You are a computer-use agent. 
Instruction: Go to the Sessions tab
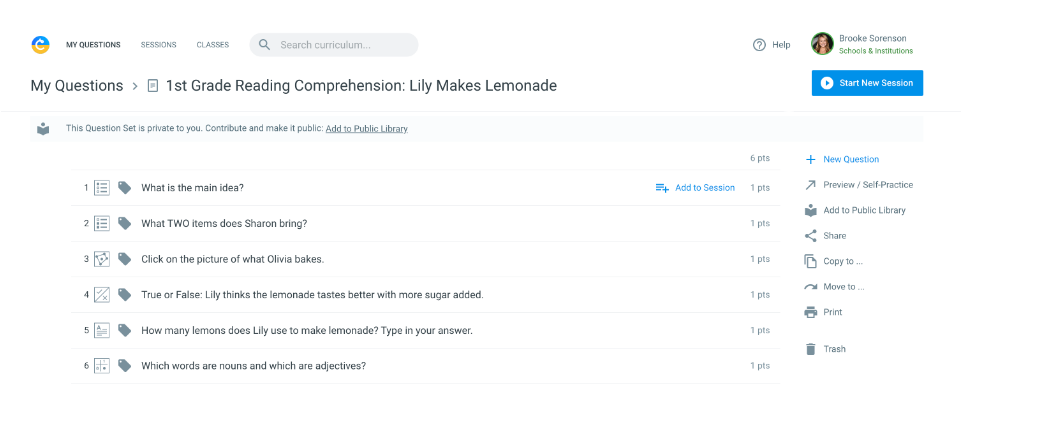point(158,45)
